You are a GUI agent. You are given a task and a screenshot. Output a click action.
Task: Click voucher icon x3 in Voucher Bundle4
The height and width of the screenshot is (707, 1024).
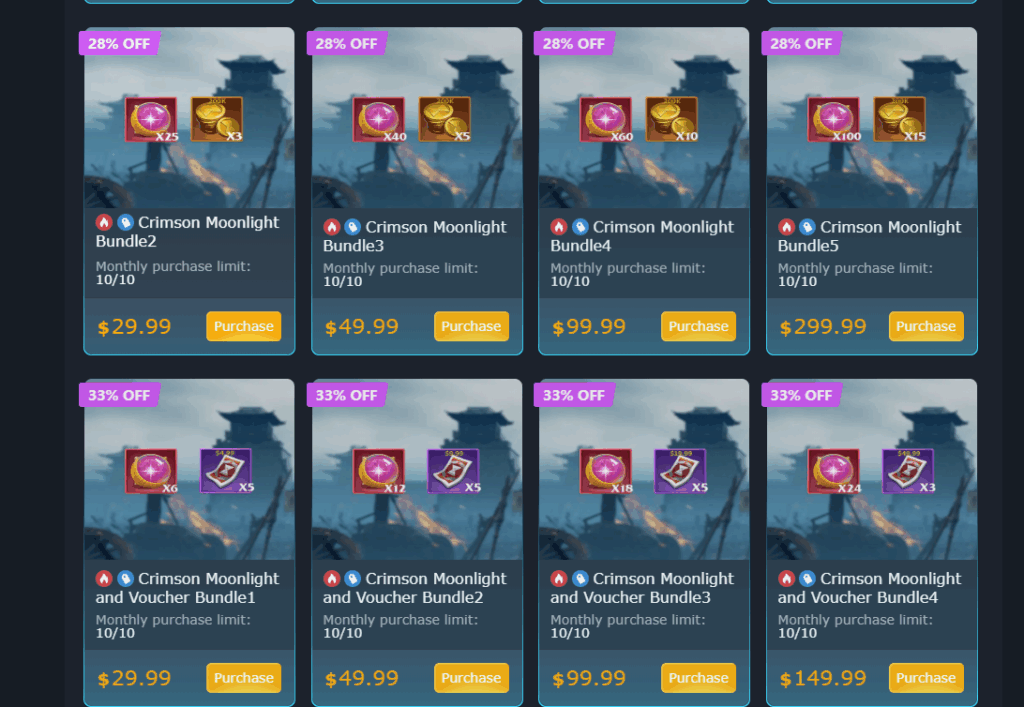pyautogui.click(x=908, y=471)
